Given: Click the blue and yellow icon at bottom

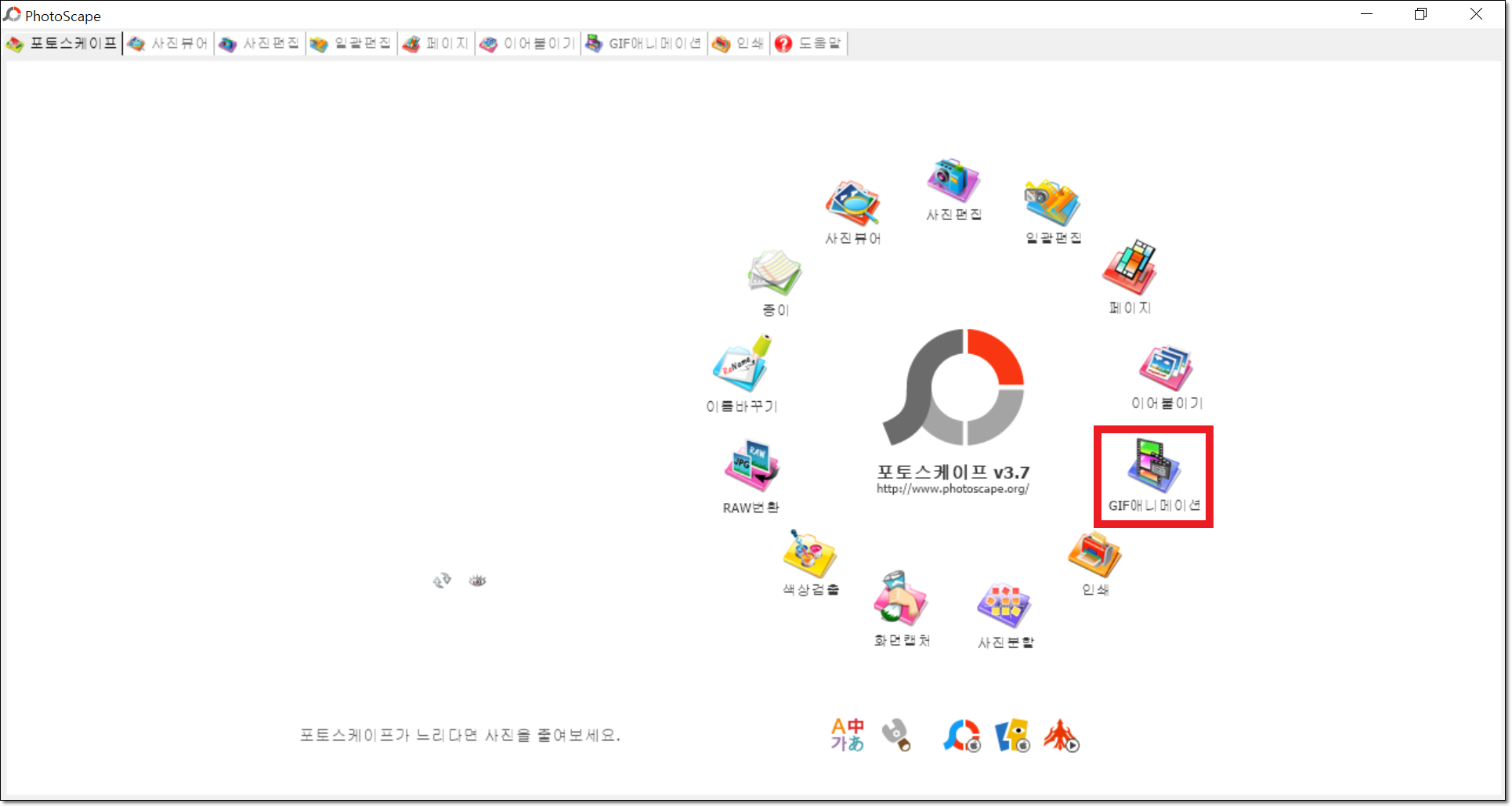Looking at the screenshot, I should click(1012, 736).
